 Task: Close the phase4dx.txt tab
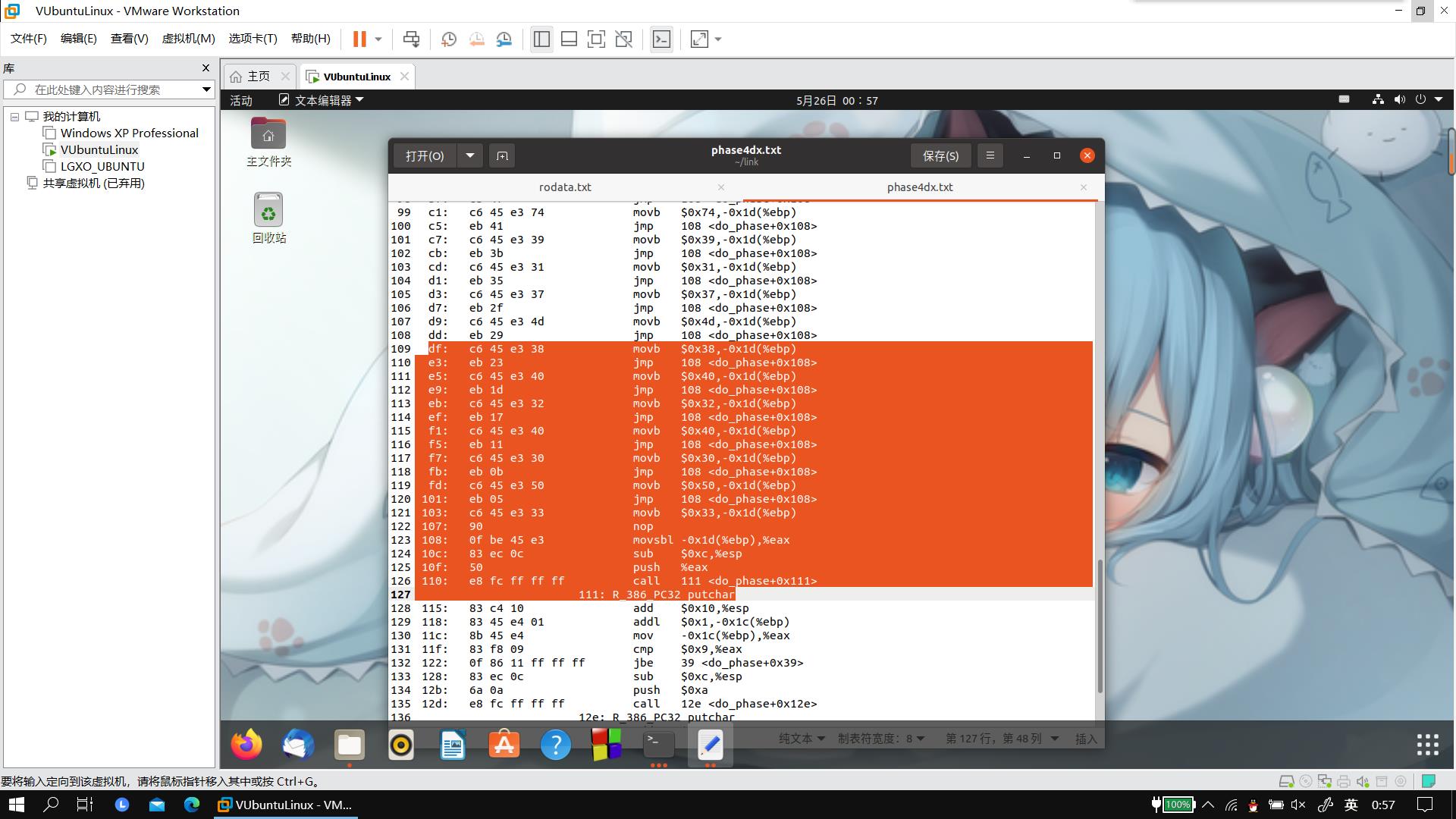pos(1084,187)
